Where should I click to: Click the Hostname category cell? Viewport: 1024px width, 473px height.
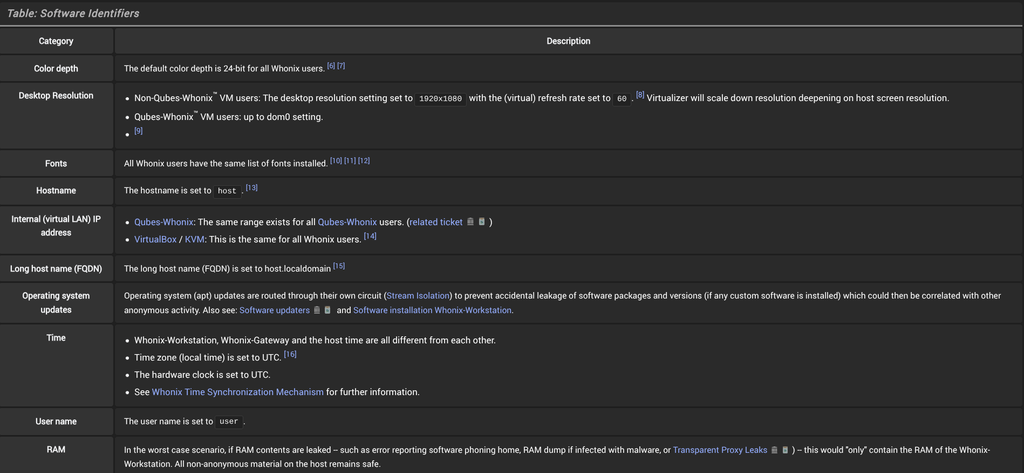(56, 191)
